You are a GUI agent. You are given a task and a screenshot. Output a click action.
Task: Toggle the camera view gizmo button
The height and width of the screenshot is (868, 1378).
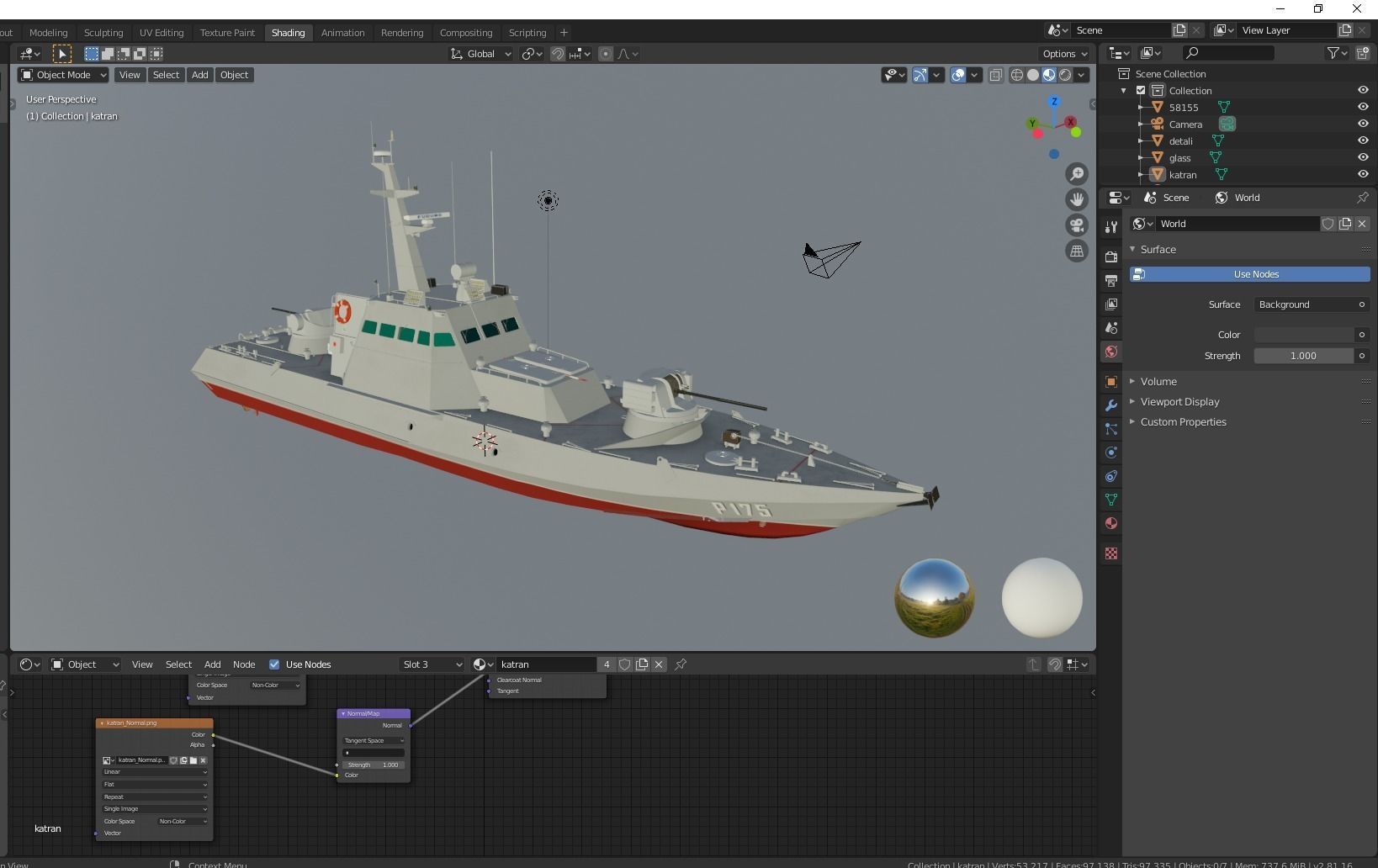tap(1077, 225)
